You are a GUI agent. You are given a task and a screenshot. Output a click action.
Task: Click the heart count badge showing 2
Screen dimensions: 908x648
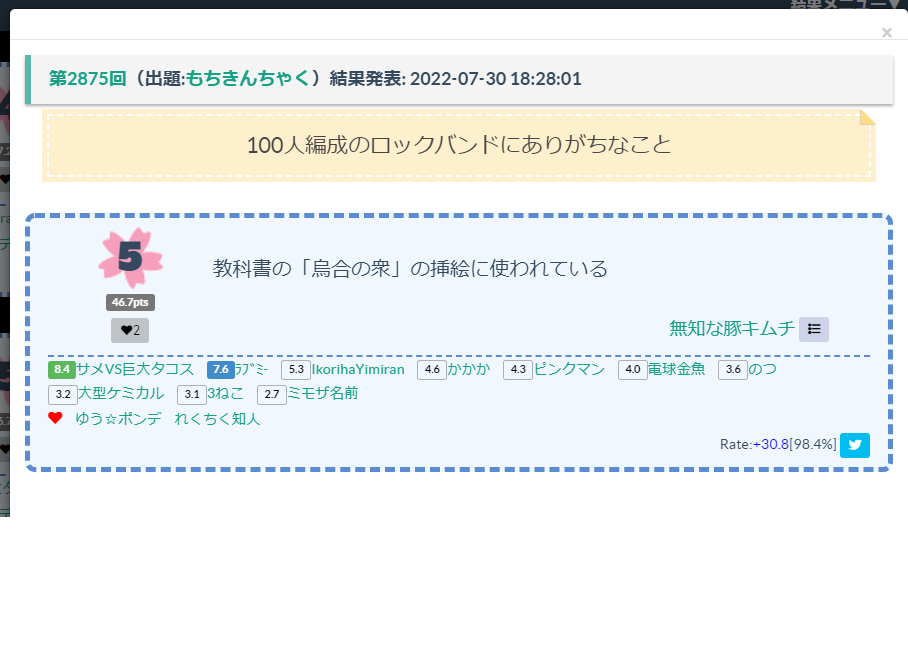(130, 330)
